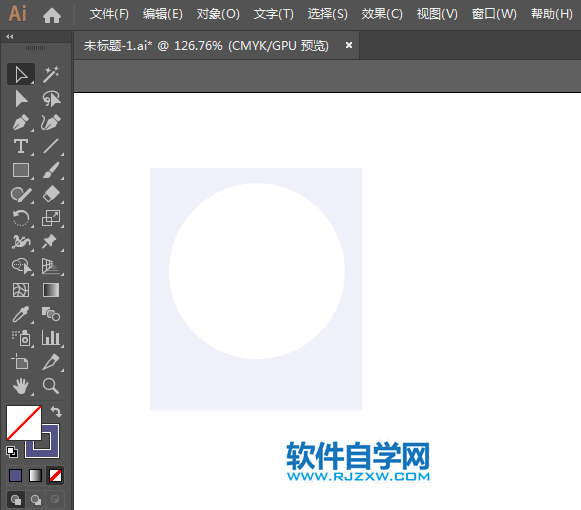Select the Type tool
Image resolution: width=581 pixels, height=510 pixels.
click(x=21, y=146)
